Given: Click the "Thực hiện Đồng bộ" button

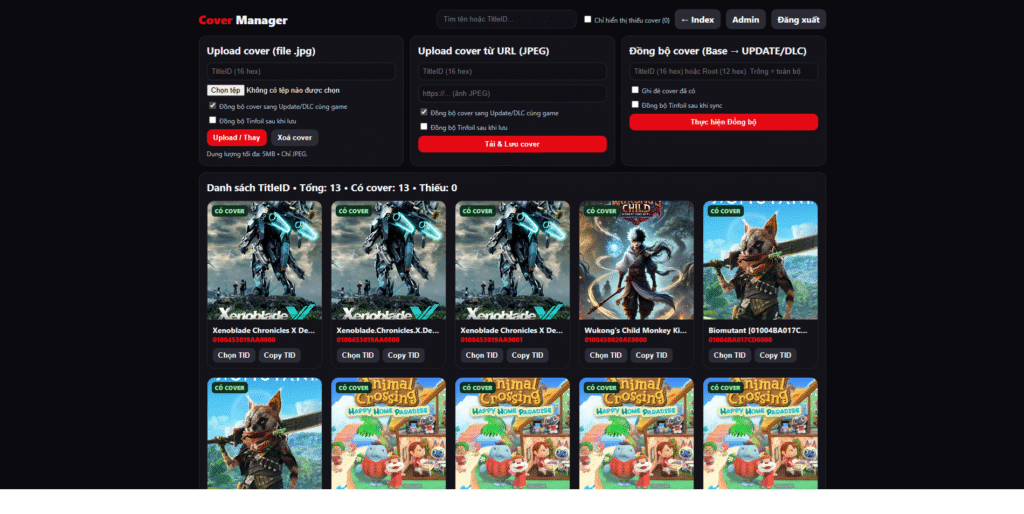Looking at the screenshot, I should pyautogui.click(x=723, y=122).
